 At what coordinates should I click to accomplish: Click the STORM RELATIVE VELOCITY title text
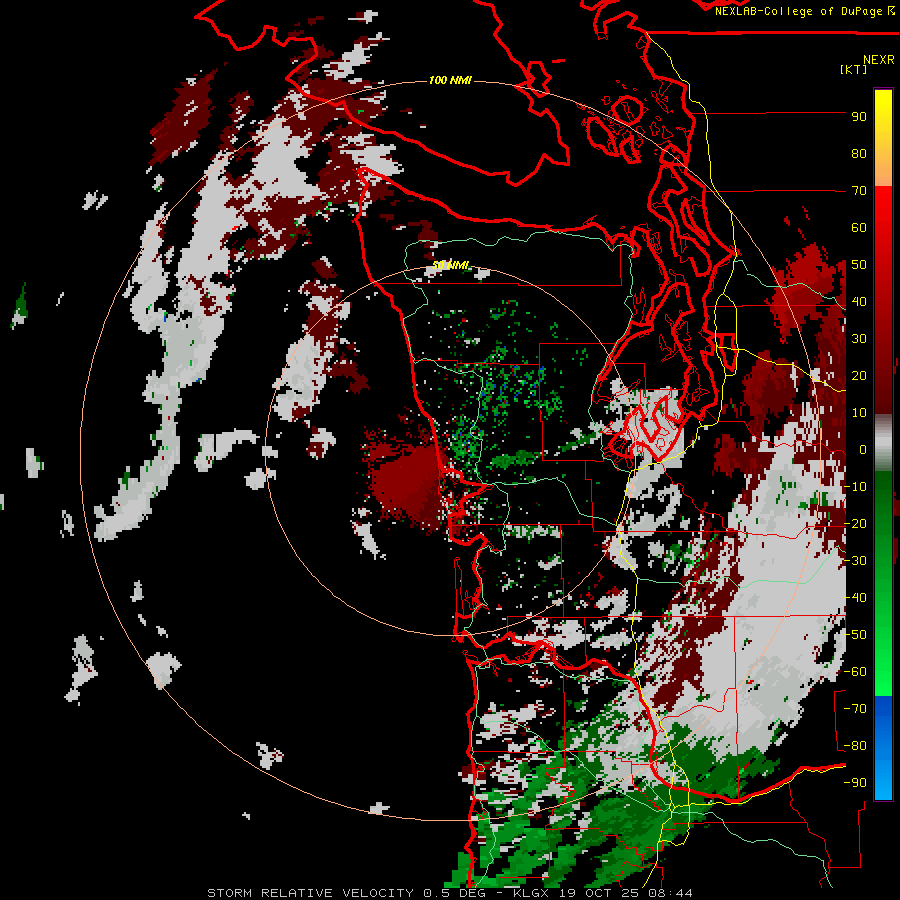310,893
